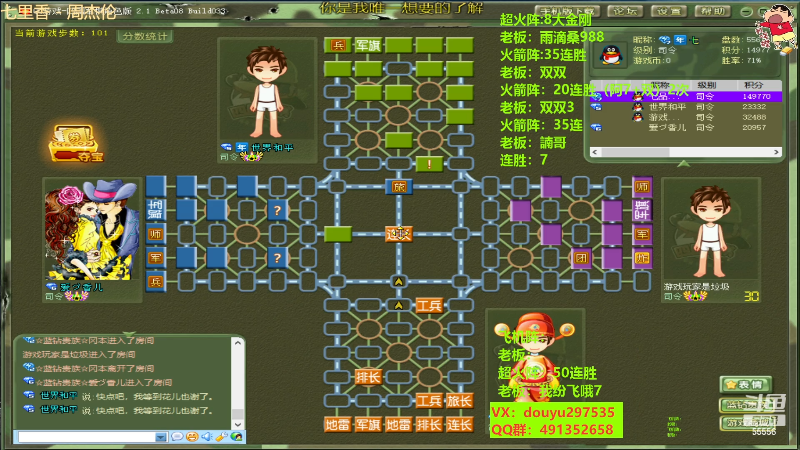Select the orange 旅长 piece
The height and width of the screenshot is (450, 800).
pyautogui.click(x=459, y=401)
